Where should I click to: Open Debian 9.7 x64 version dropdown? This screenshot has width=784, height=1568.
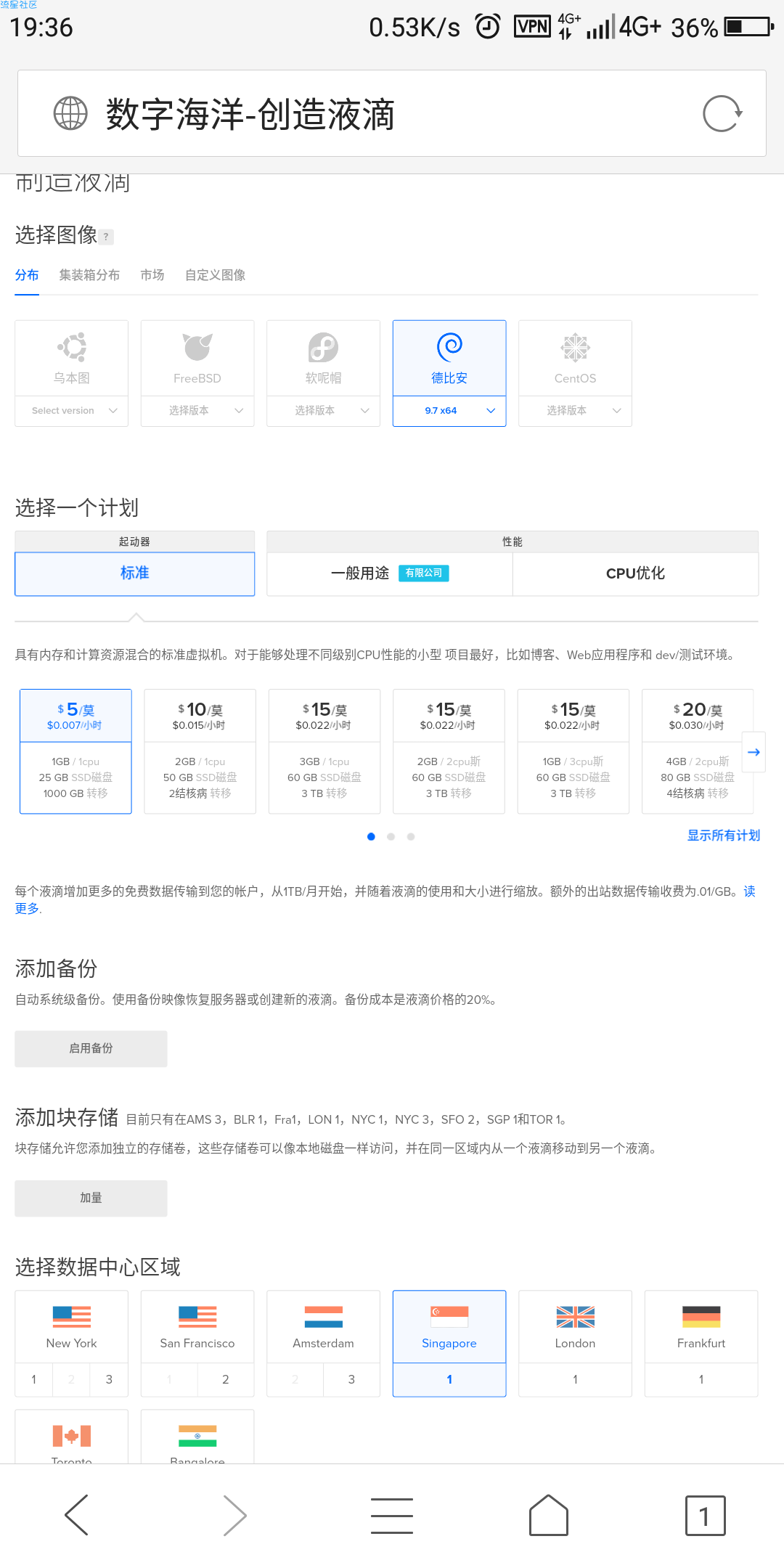pos(449,411)
